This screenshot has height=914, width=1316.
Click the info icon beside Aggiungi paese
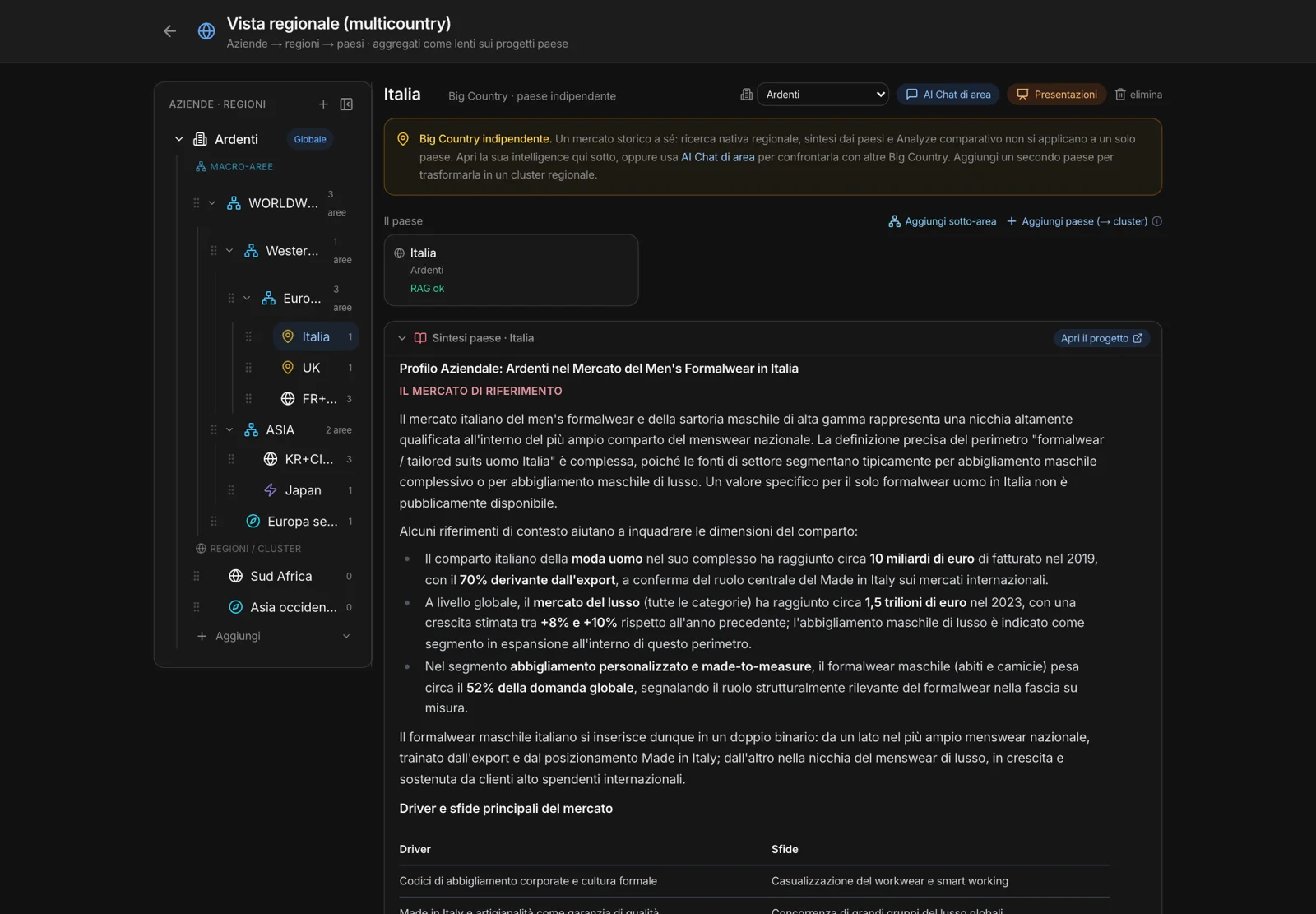pyautogui.click(x=1157, y=221)
